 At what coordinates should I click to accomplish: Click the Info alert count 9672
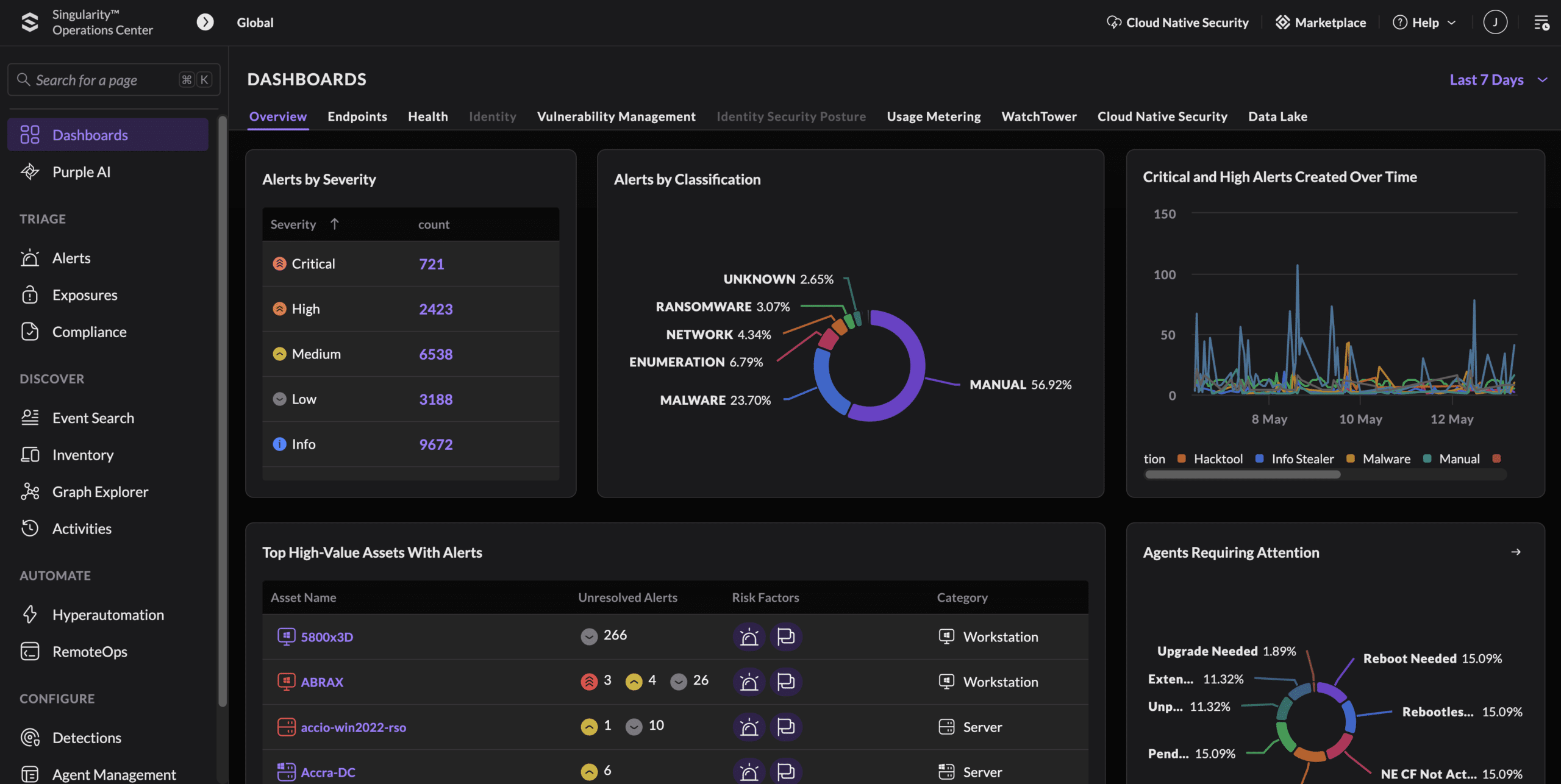pos(435,444)
